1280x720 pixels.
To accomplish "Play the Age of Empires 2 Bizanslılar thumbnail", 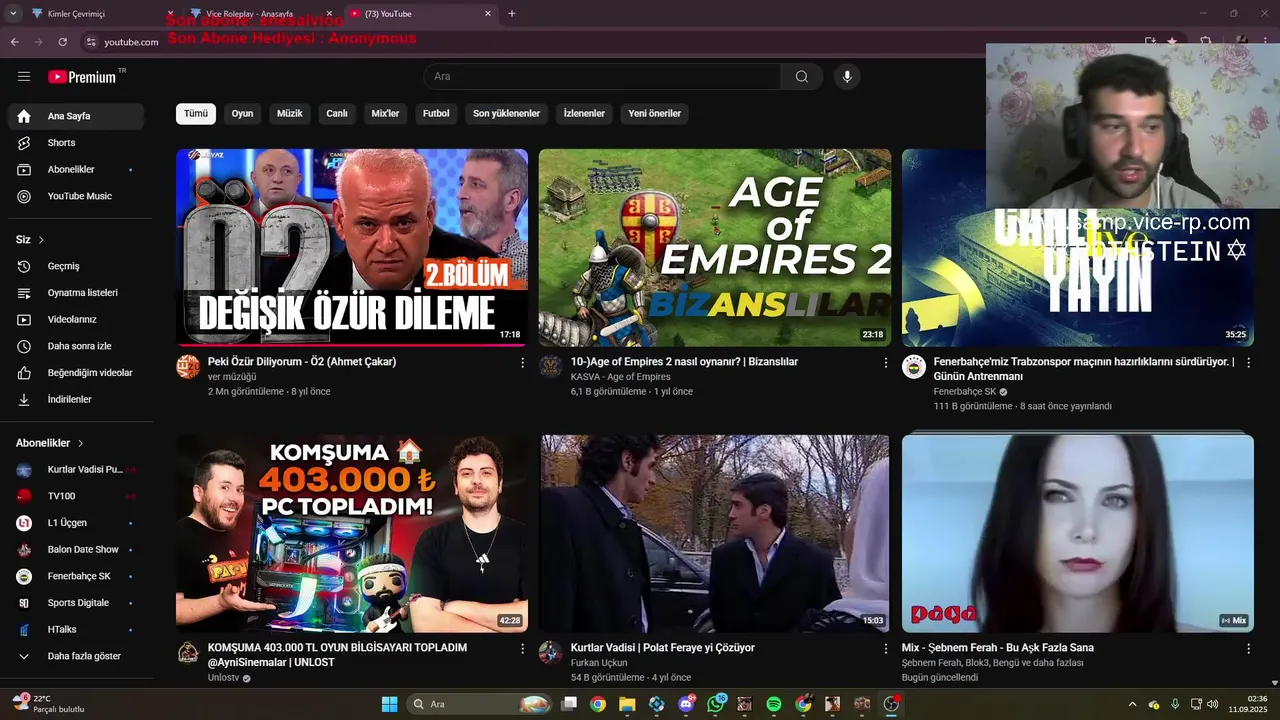I will click(x=715, y=248).
